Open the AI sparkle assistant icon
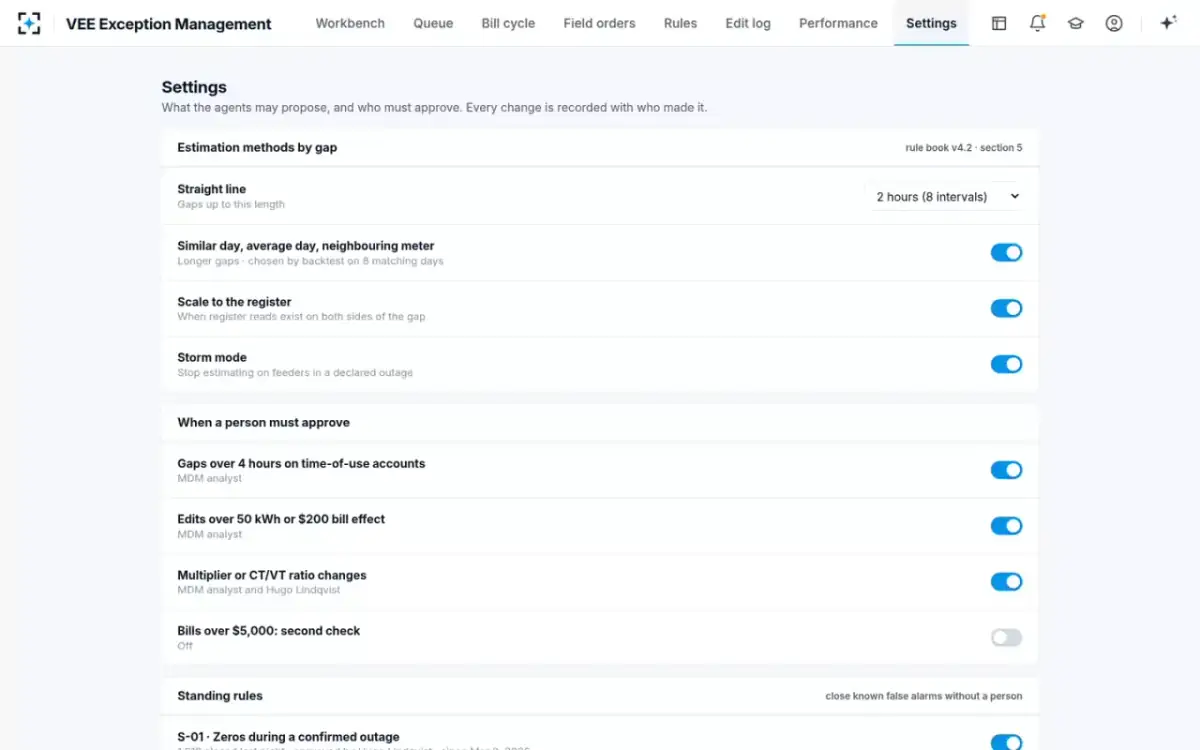1200x750 pixels. click(1167, 23)
